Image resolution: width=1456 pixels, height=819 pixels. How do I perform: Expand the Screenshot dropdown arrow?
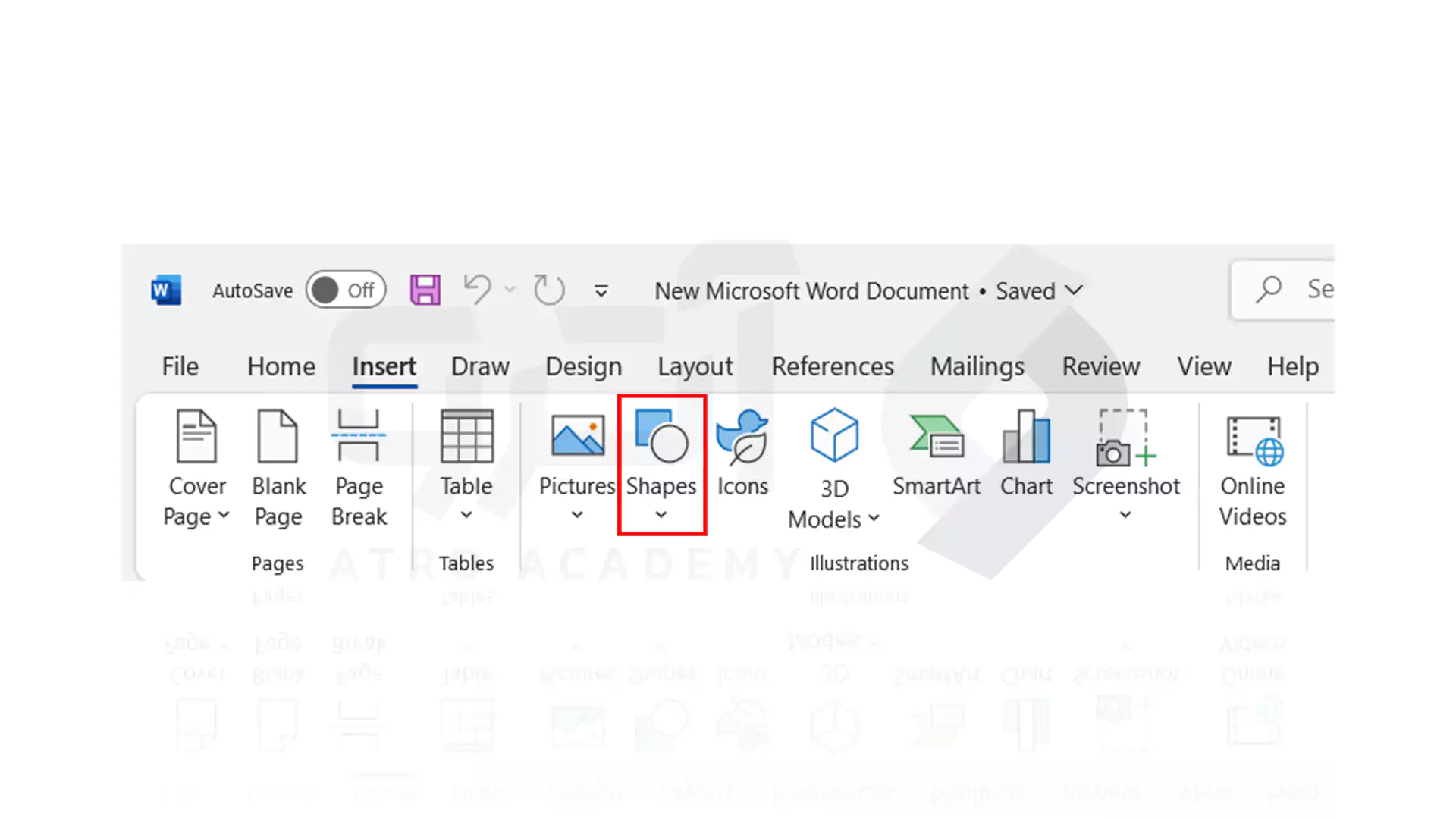click(1125, 515)
